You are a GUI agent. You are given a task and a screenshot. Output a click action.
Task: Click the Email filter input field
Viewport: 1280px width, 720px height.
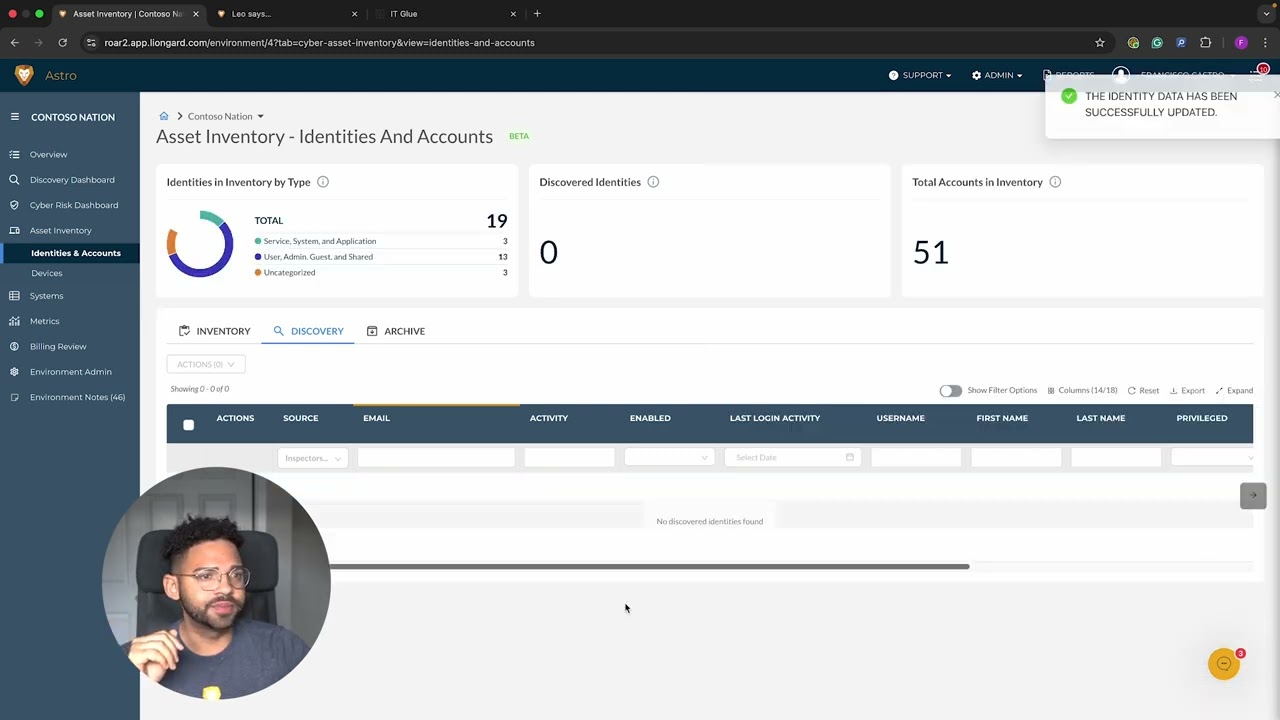(436, 457)
